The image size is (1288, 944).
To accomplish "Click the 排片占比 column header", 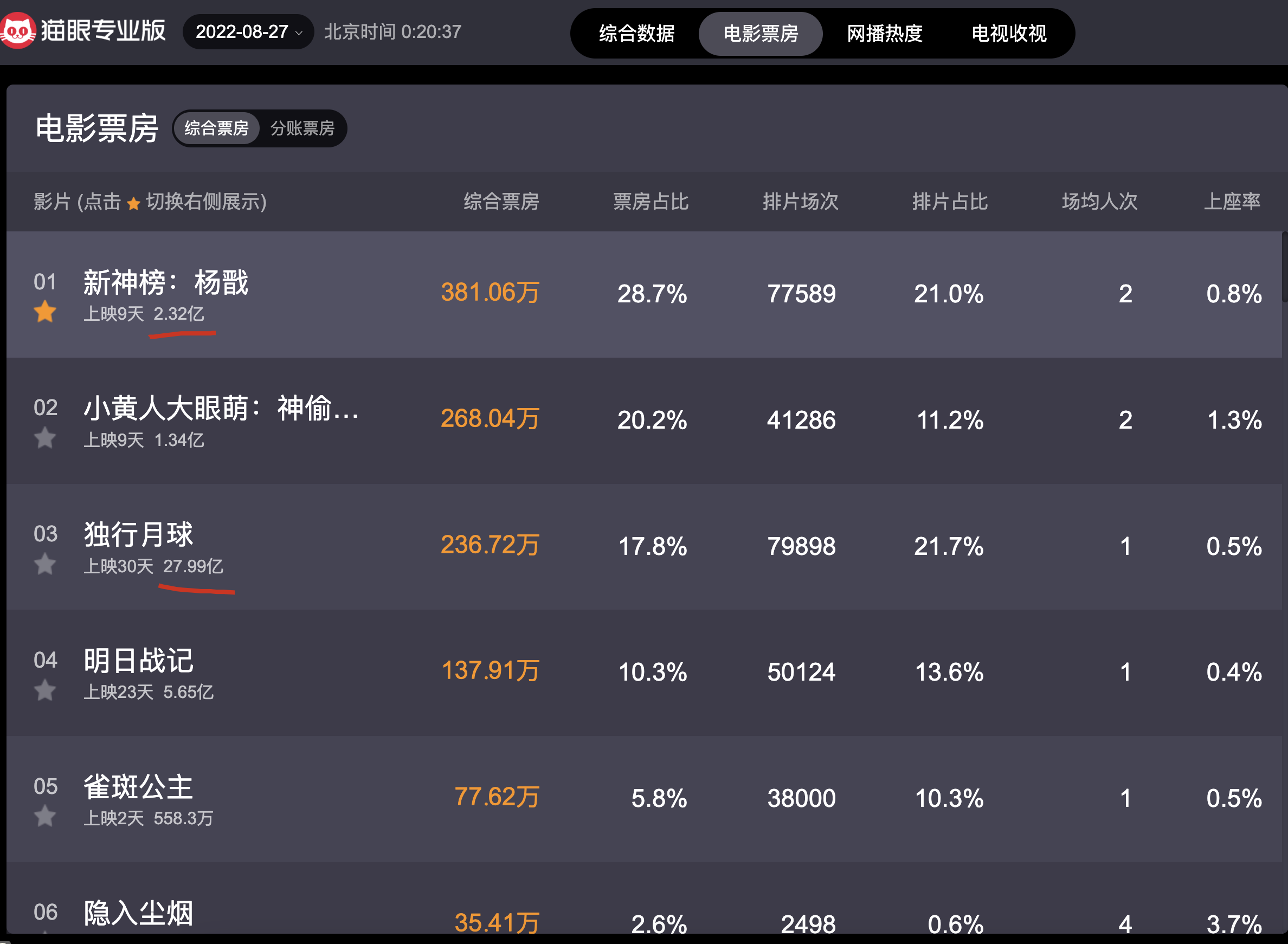I will point(950,202).
